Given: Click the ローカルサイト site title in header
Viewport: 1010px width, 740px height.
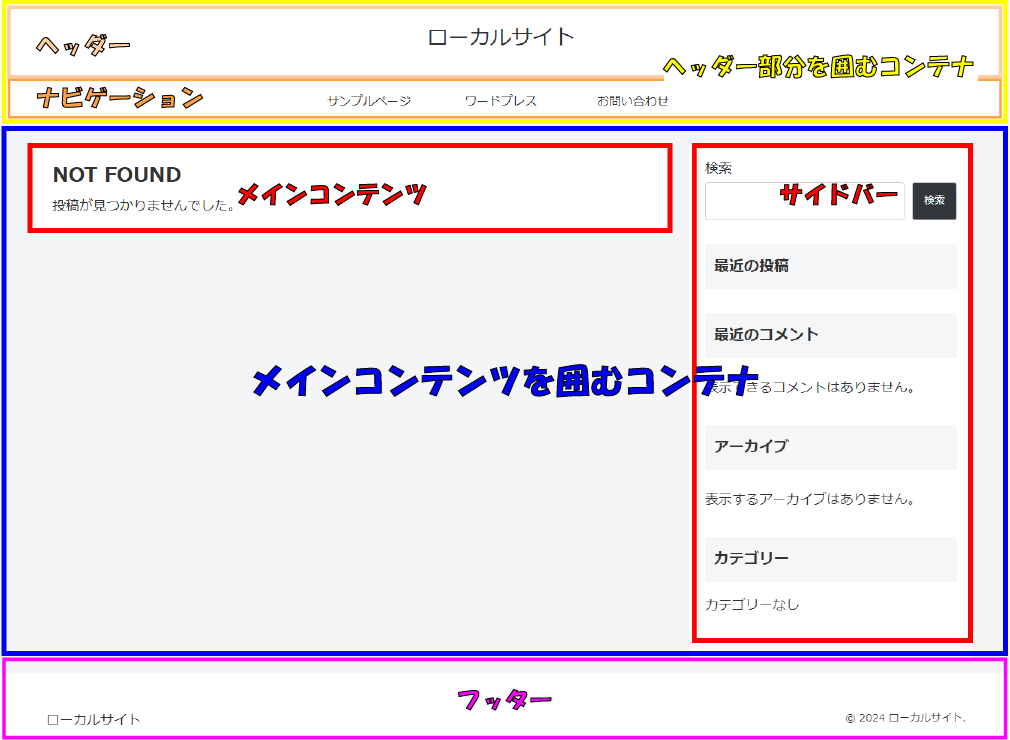Looking at the screenshot, I should tap(501, 38).
